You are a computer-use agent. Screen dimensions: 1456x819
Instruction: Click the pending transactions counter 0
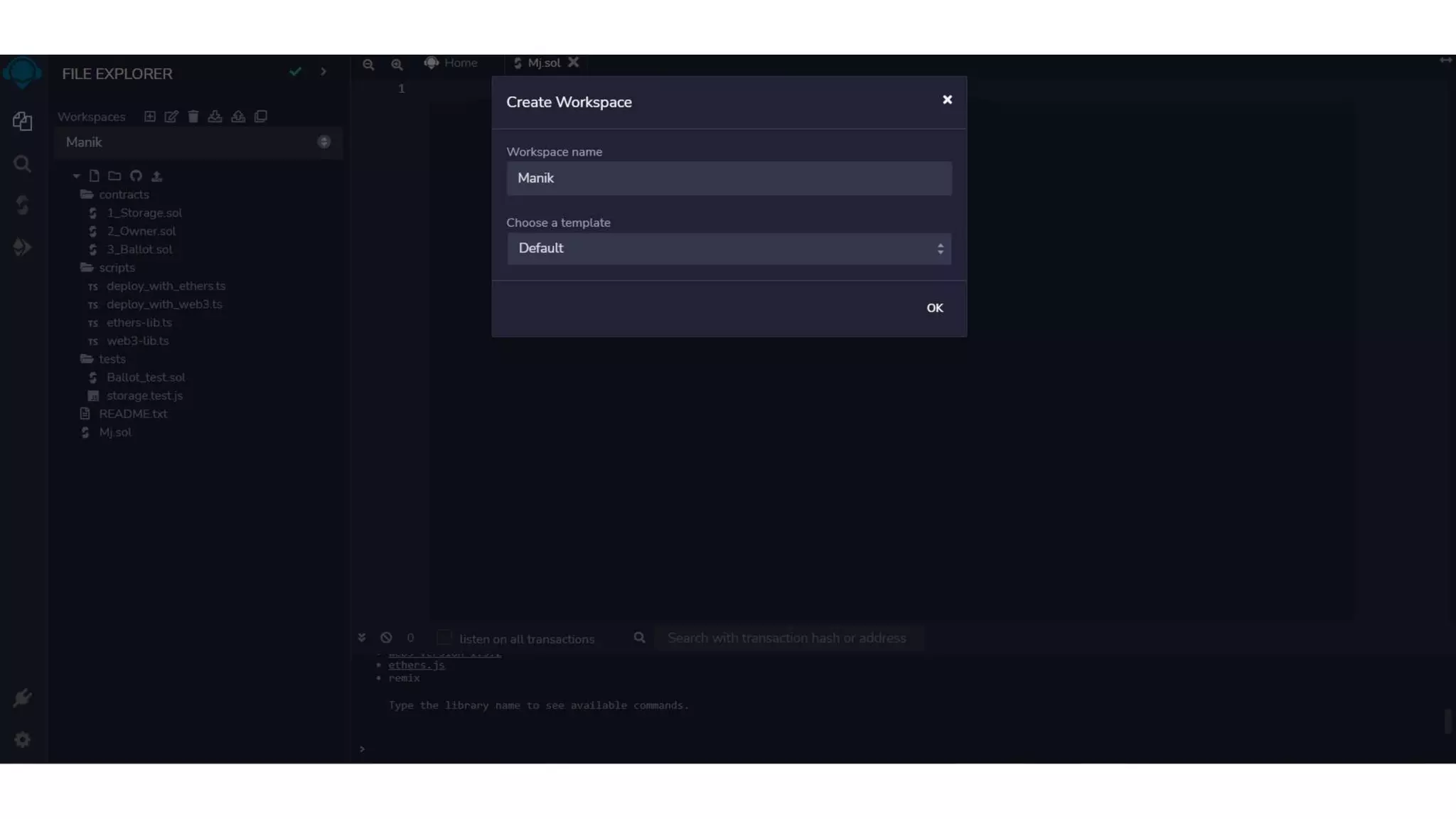coord(410,638)
